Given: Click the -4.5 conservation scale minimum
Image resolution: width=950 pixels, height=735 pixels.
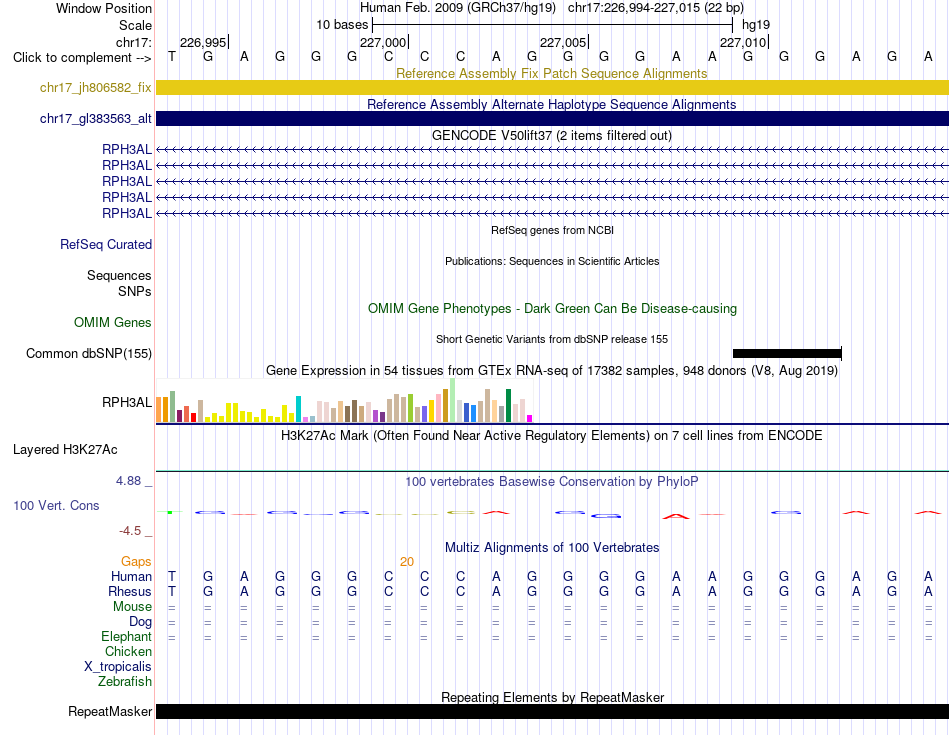Looking at the screenshot, I should (x=130, y=531).
